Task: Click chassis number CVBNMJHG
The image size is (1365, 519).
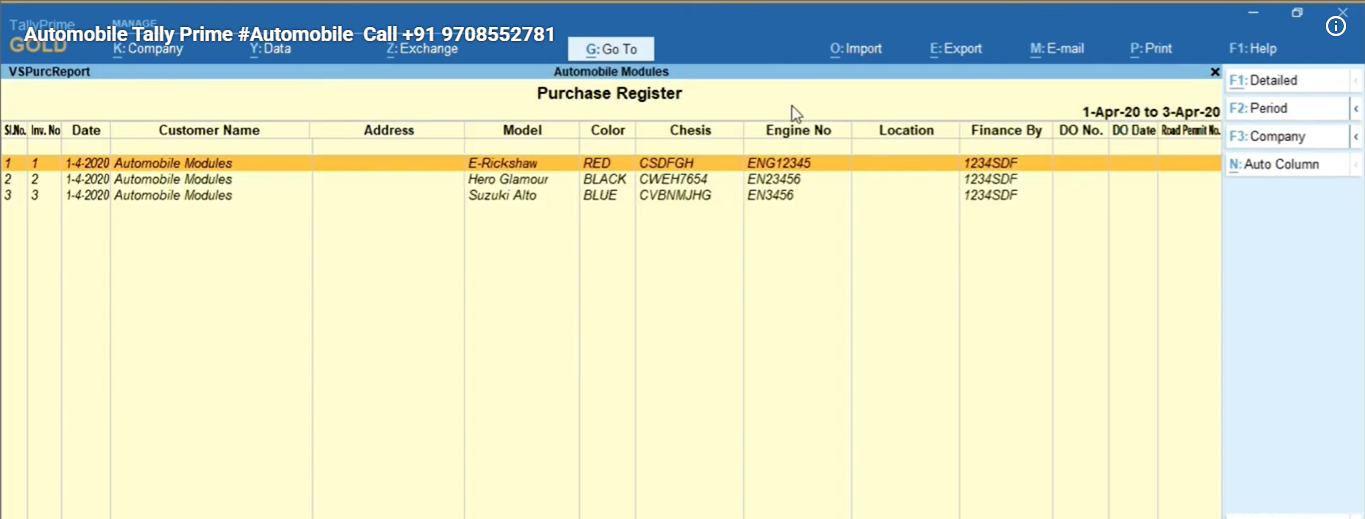Action: tap(675, 195)
